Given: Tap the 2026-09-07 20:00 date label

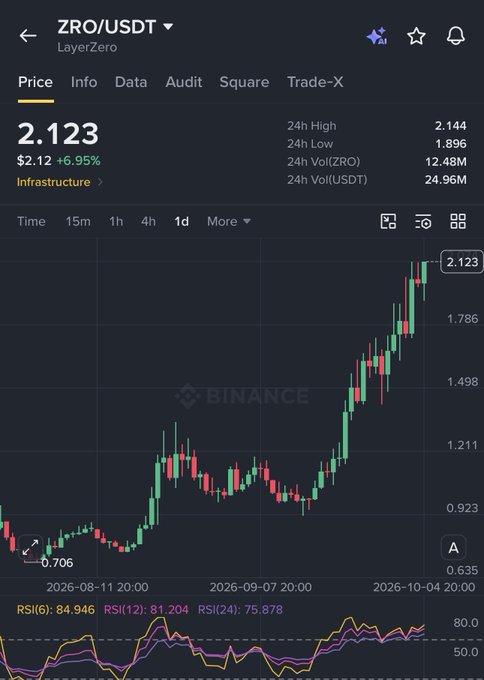Looking at the screenshot, I should [261, 587].
